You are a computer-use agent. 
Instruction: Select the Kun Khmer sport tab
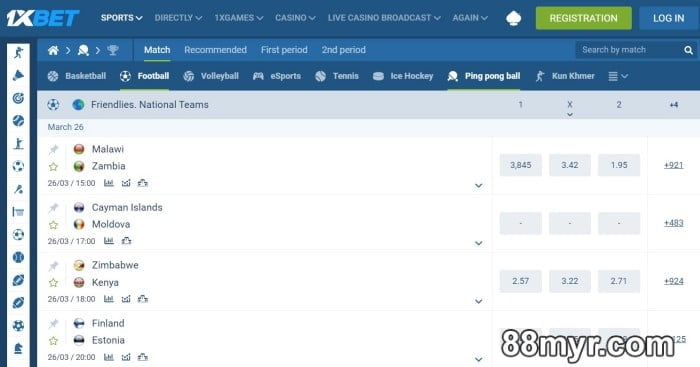coord(565,76)
